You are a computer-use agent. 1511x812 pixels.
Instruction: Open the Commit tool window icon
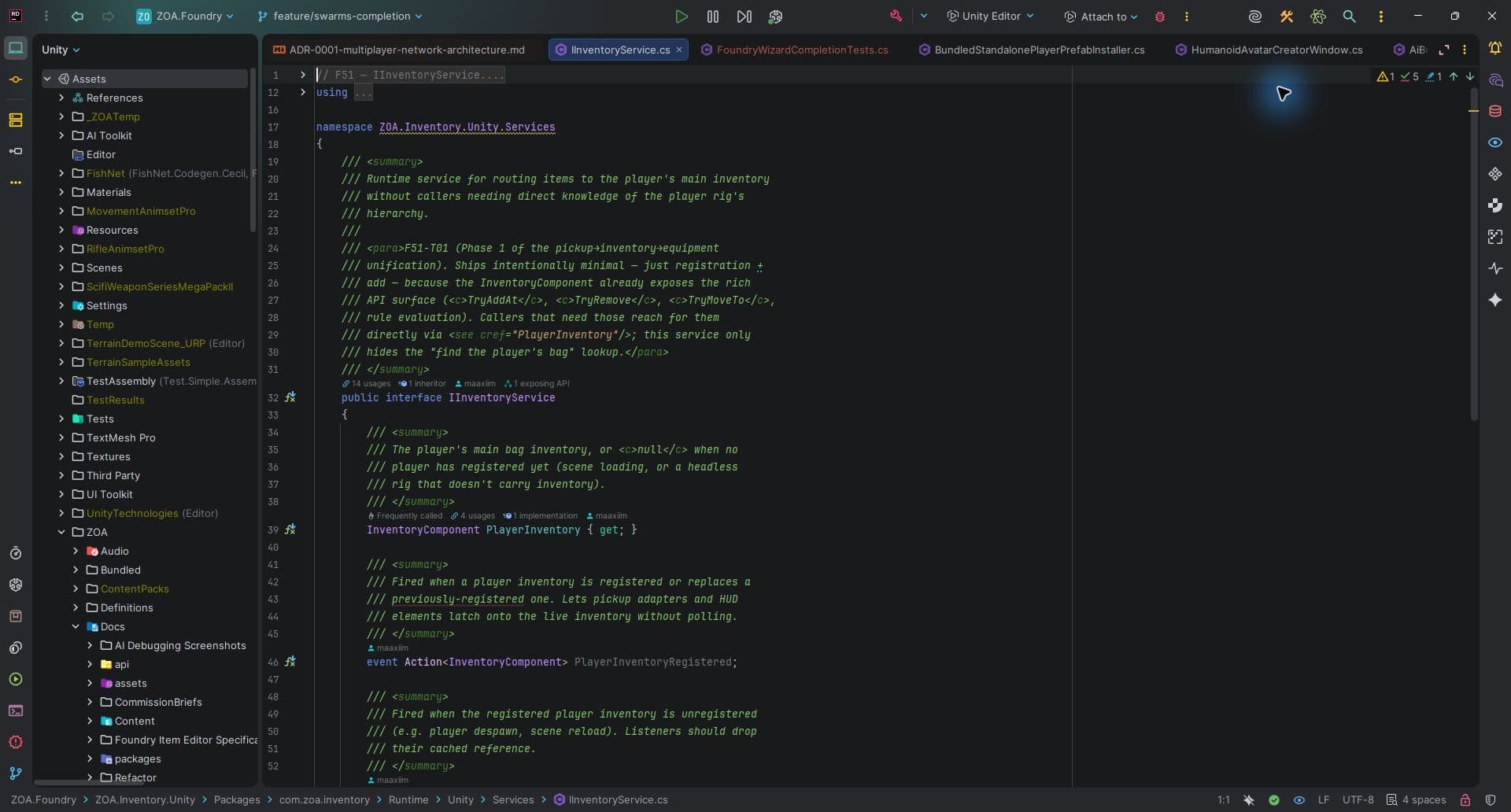16,79
